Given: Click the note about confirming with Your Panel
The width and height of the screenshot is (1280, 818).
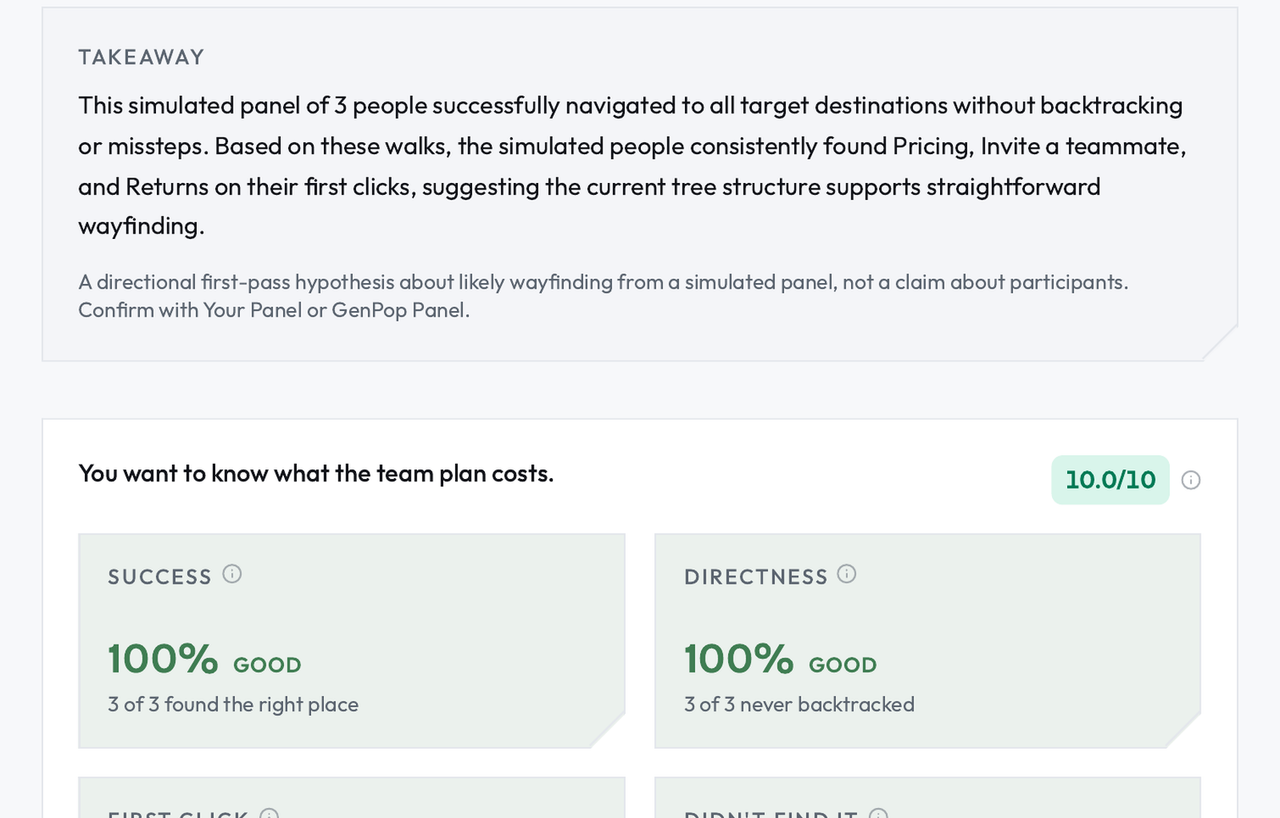Looking at the screenshot, I should (x=603, y=296).
